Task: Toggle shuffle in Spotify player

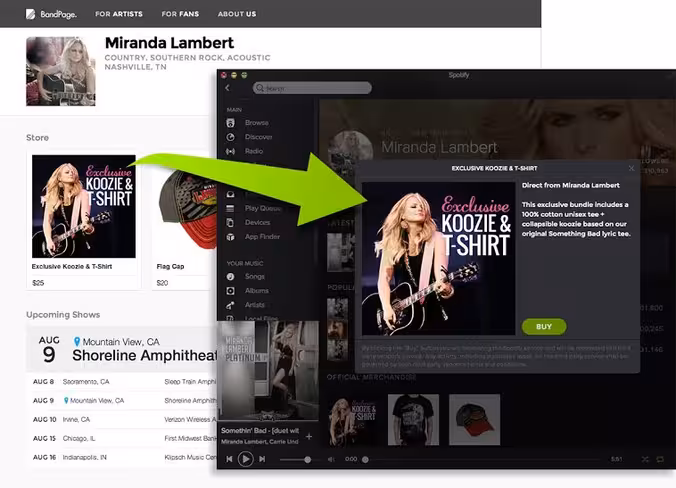Action: pos(645,460)
